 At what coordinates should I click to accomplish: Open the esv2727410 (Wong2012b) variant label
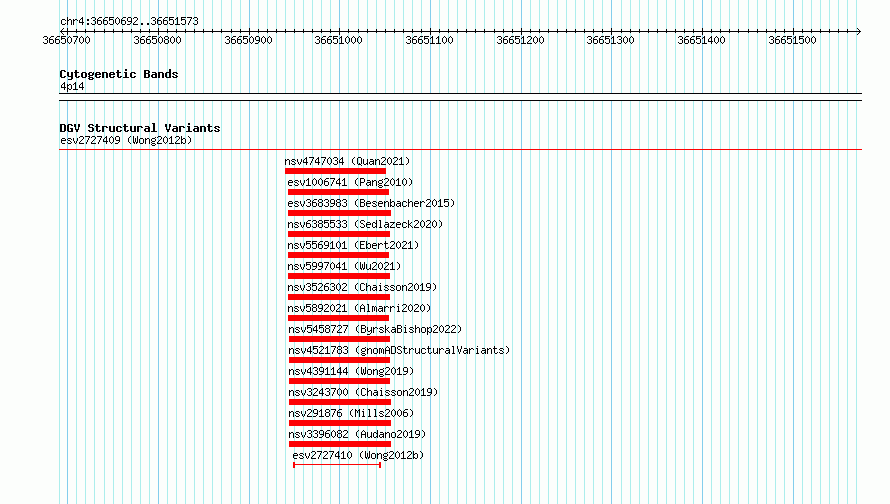click(x=358, y=455)
